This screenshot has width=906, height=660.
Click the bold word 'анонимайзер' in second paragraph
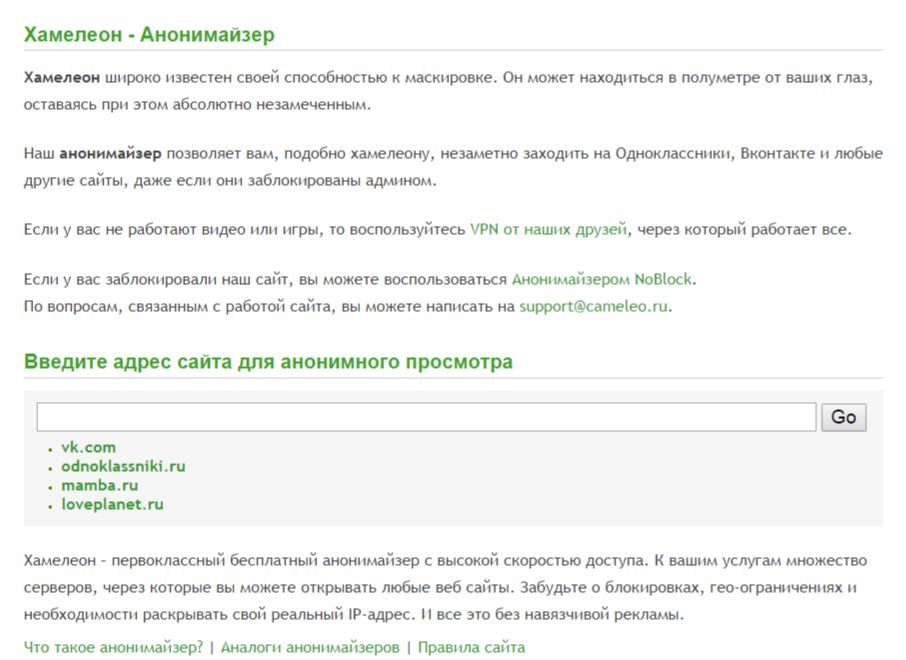(110, 154)
